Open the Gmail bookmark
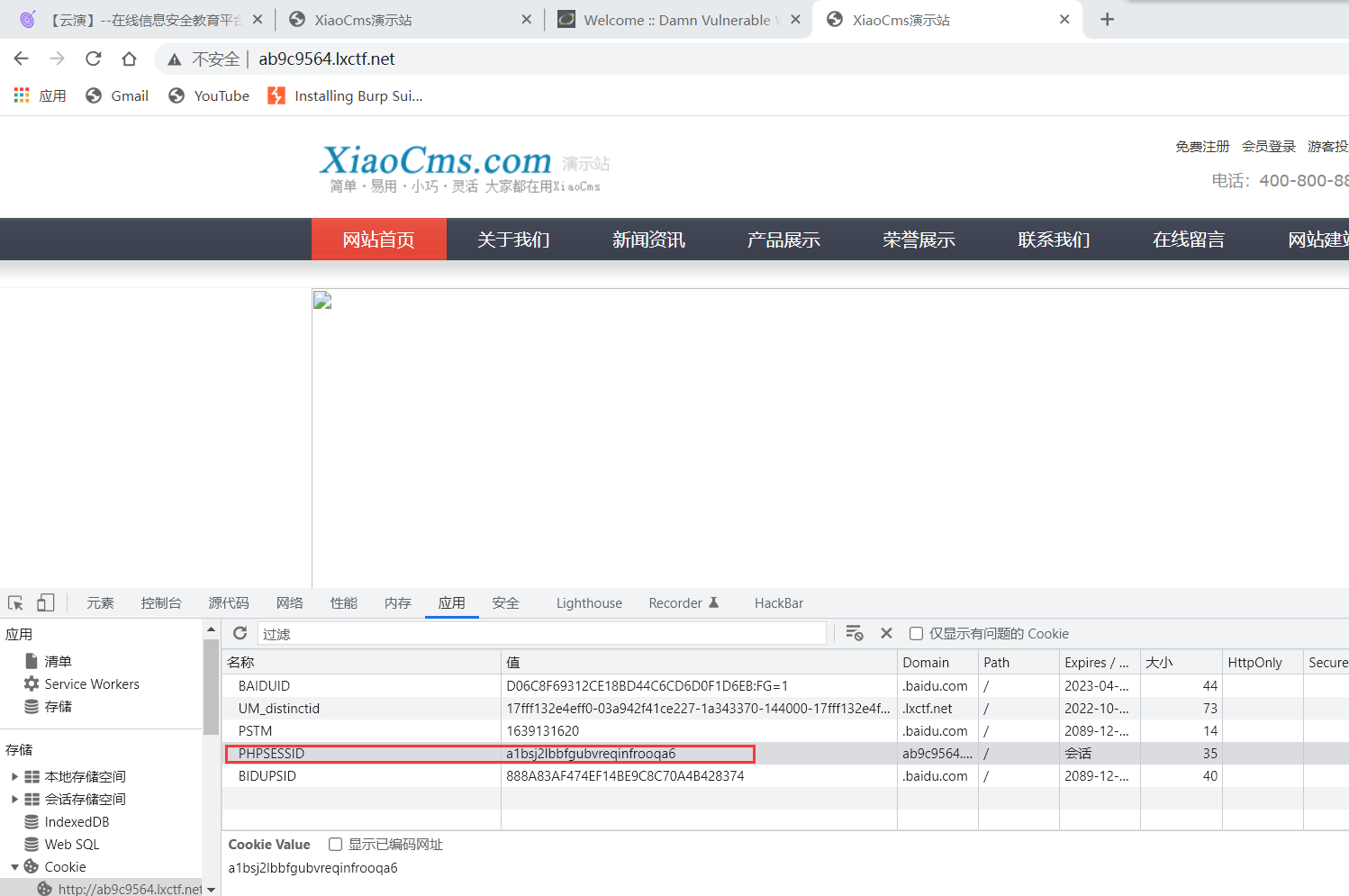 click(x=117, y=95)
